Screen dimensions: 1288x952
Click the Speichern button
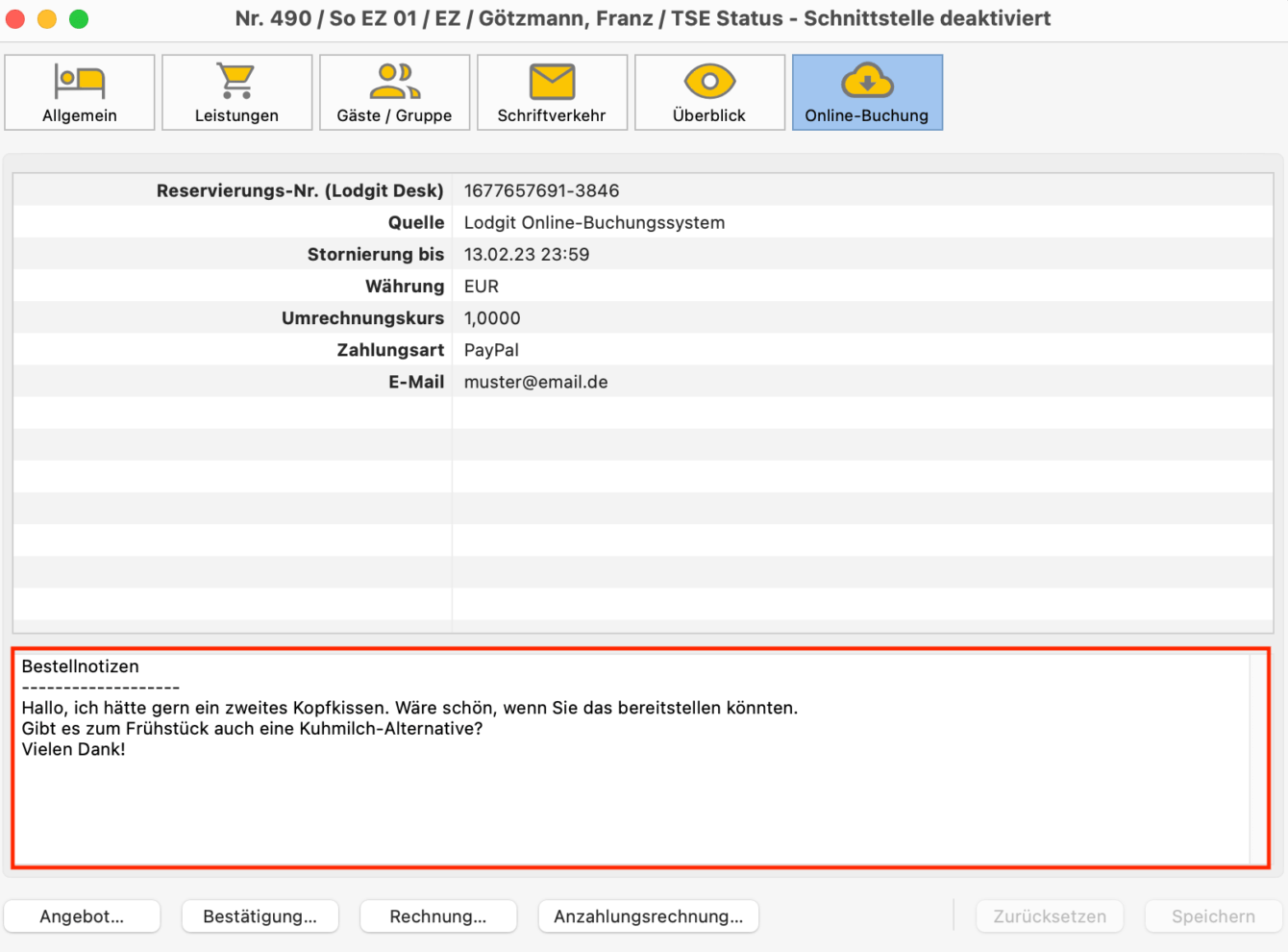click(1213, 916)
